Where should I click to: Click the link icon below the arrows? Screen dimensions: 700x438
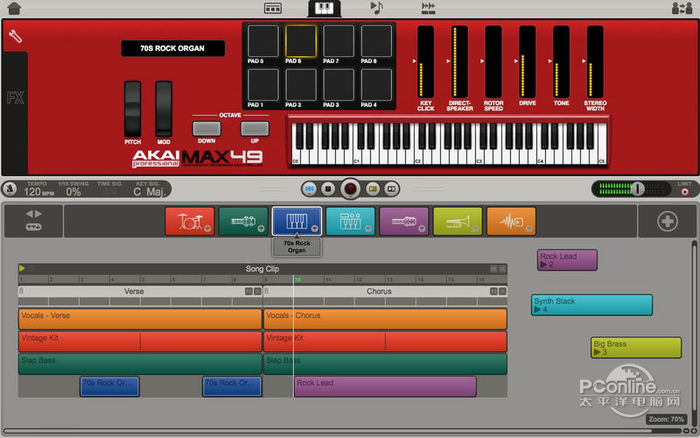(x=33, y=227)
